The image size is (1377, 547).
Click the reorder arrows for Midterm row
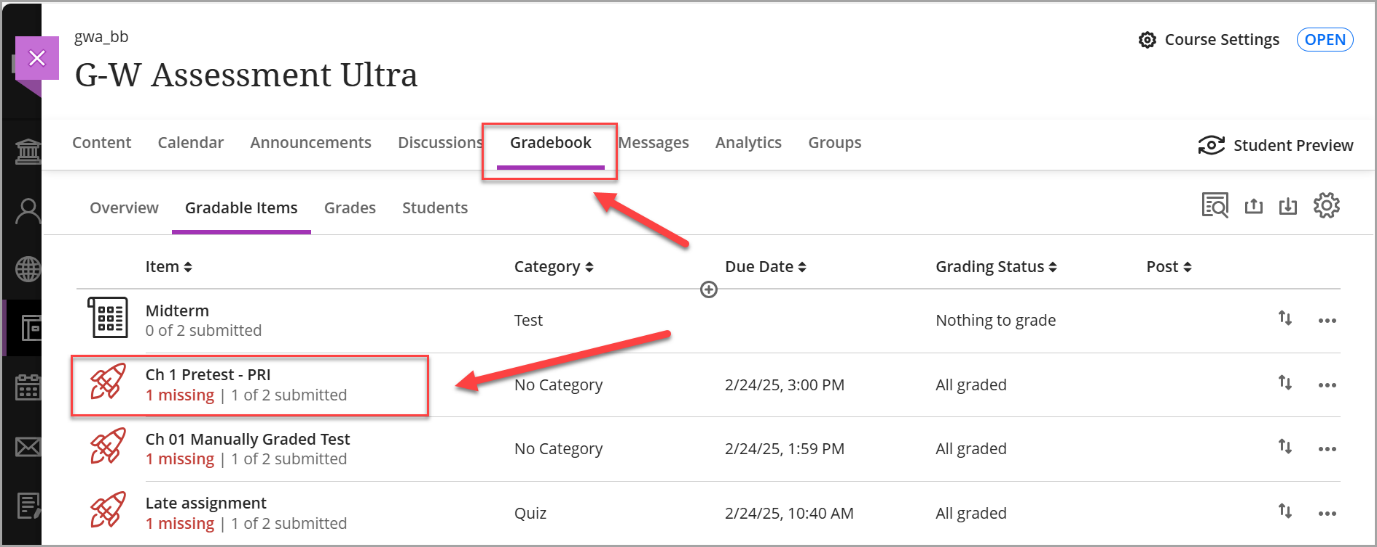[x=1285, y=318]
